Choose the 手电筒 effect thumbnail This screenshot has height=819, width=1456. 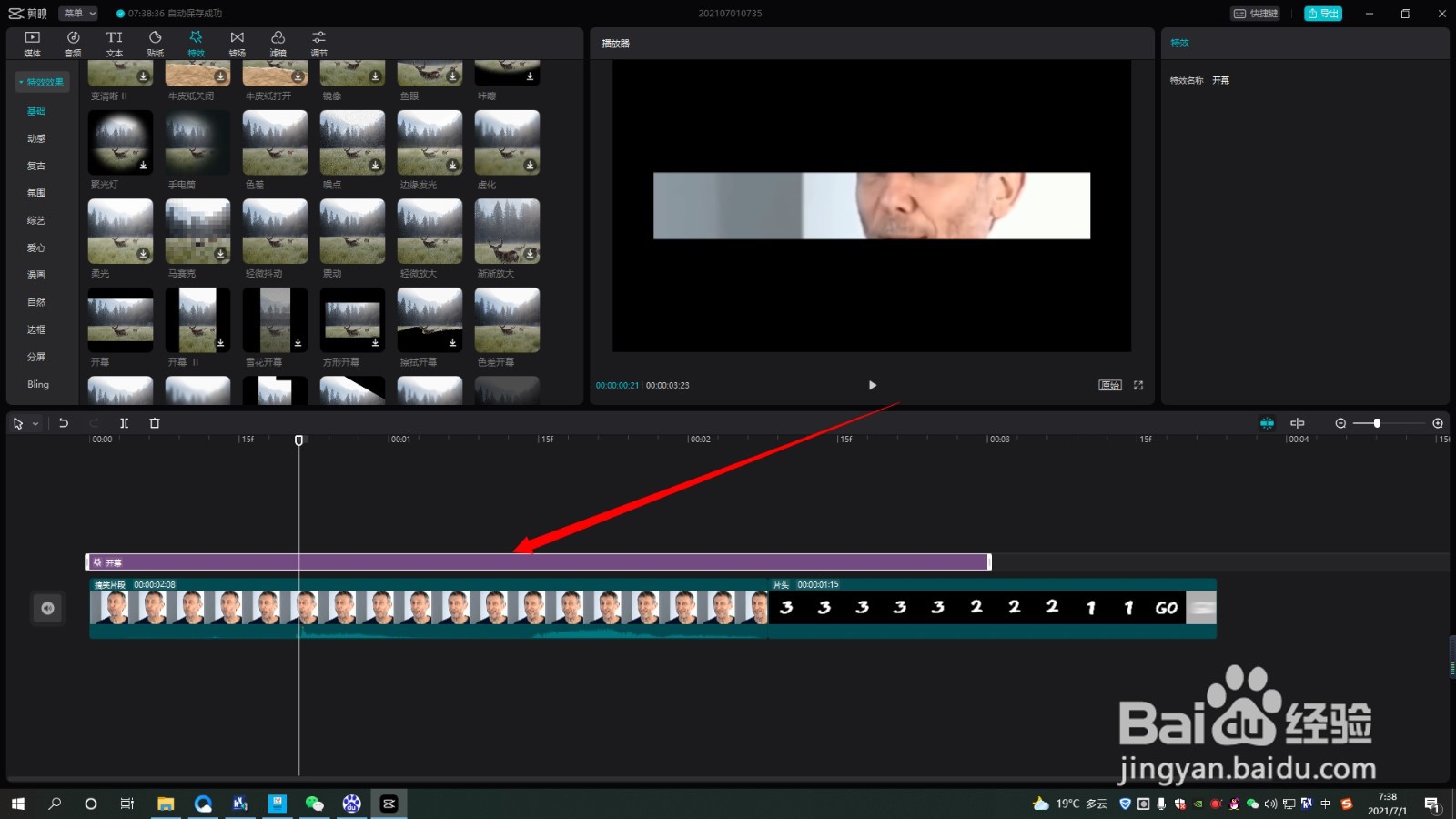pos(197,143)
